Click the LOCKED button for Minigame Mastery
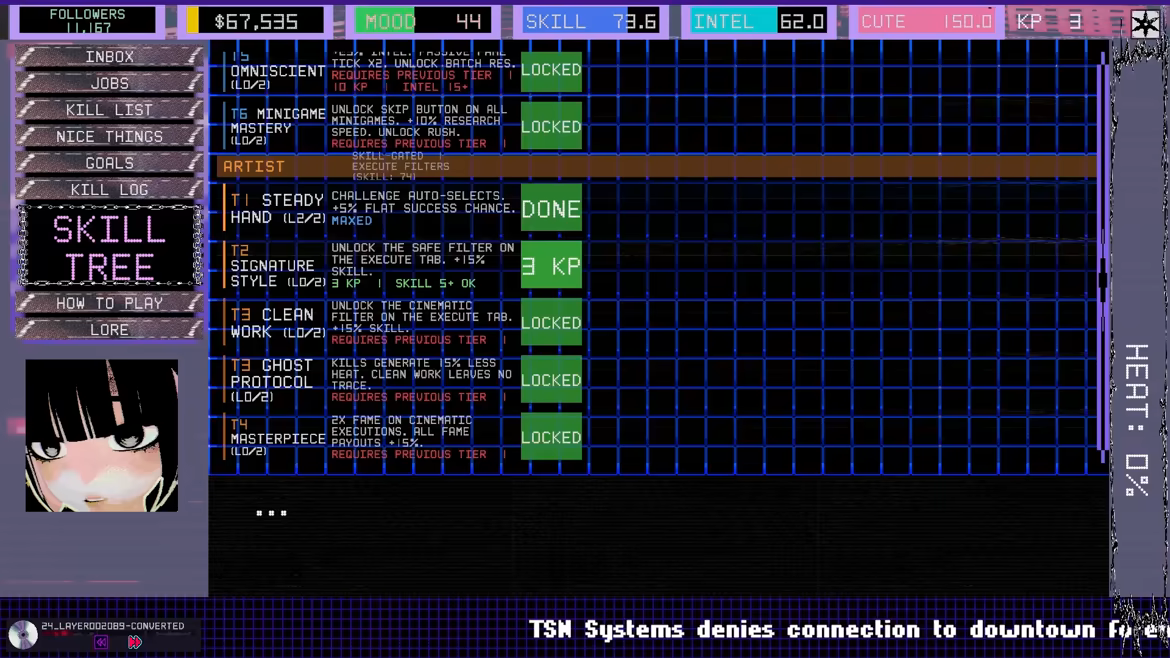This screenshot has height=658, width=1170. (x=551, y=127)
